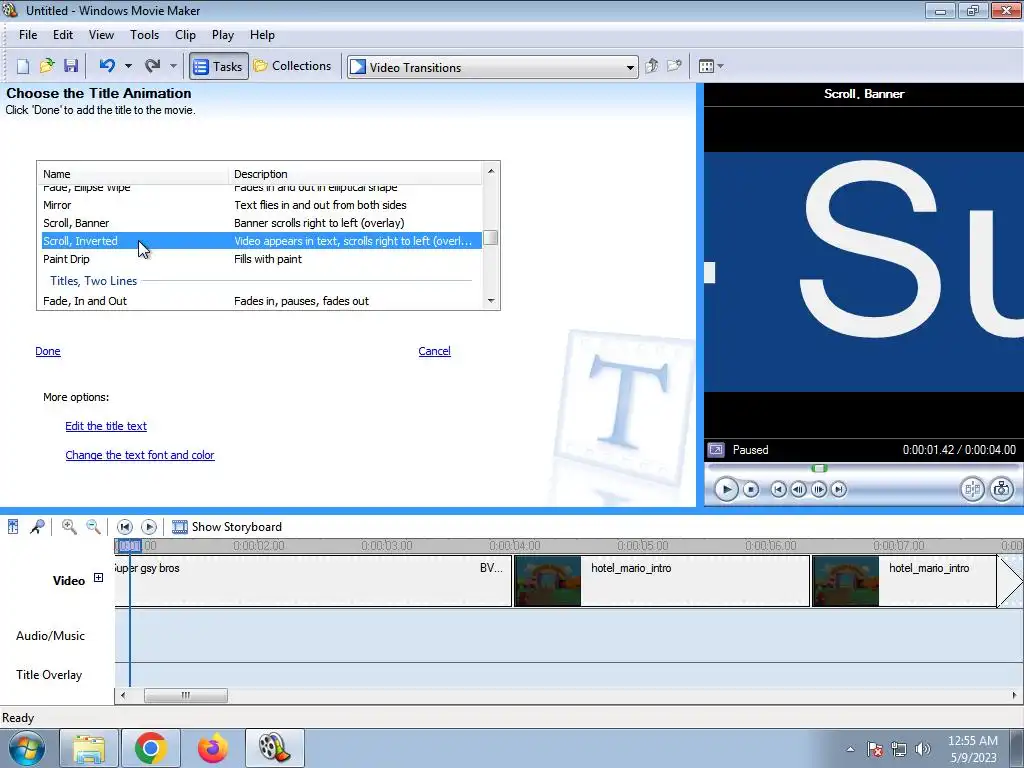Click Done to add the title
The height and width of the screenshot is (768, 1024).
coord(48,351)
